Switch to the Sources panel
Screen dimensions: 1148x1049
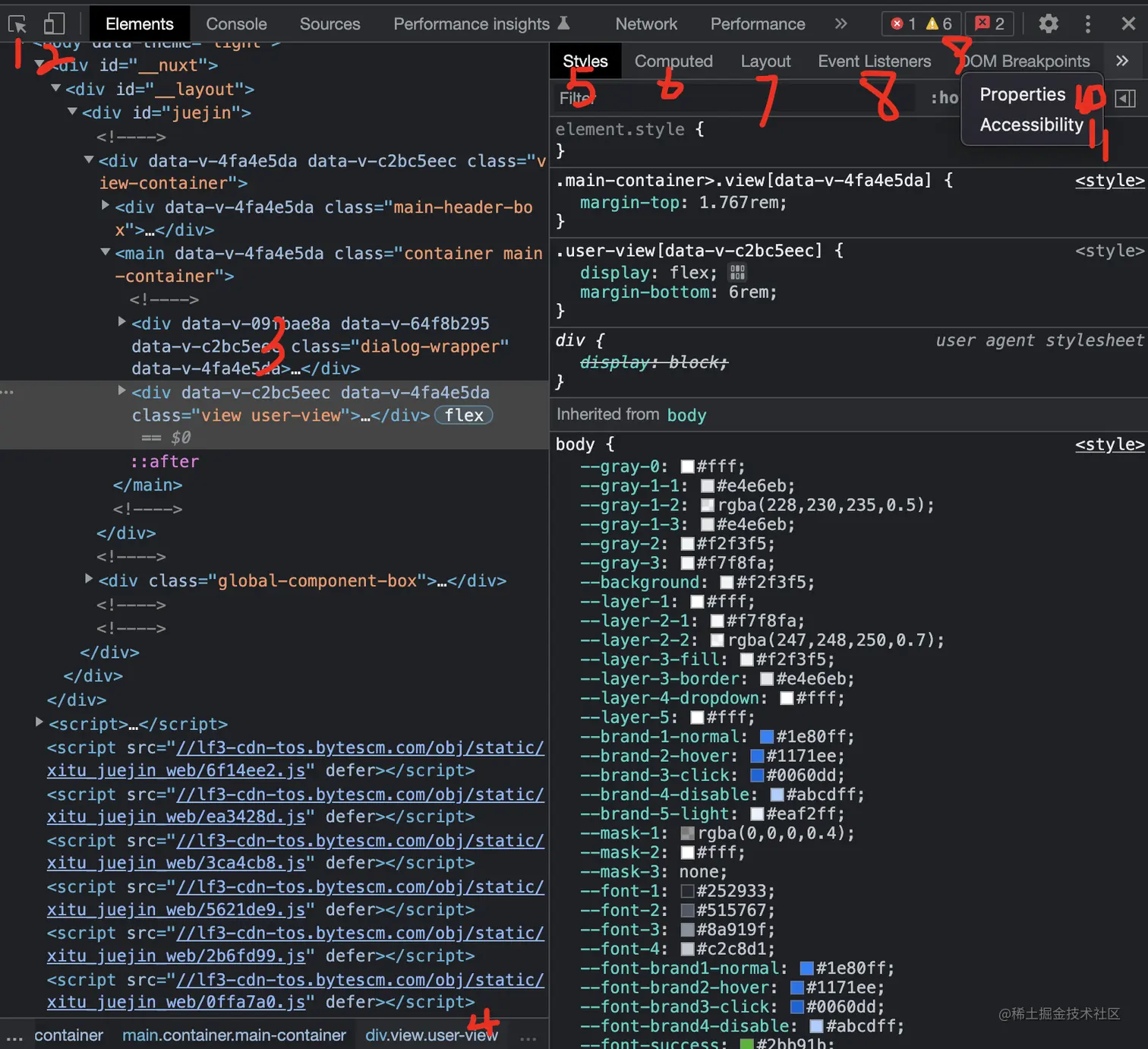330,24
